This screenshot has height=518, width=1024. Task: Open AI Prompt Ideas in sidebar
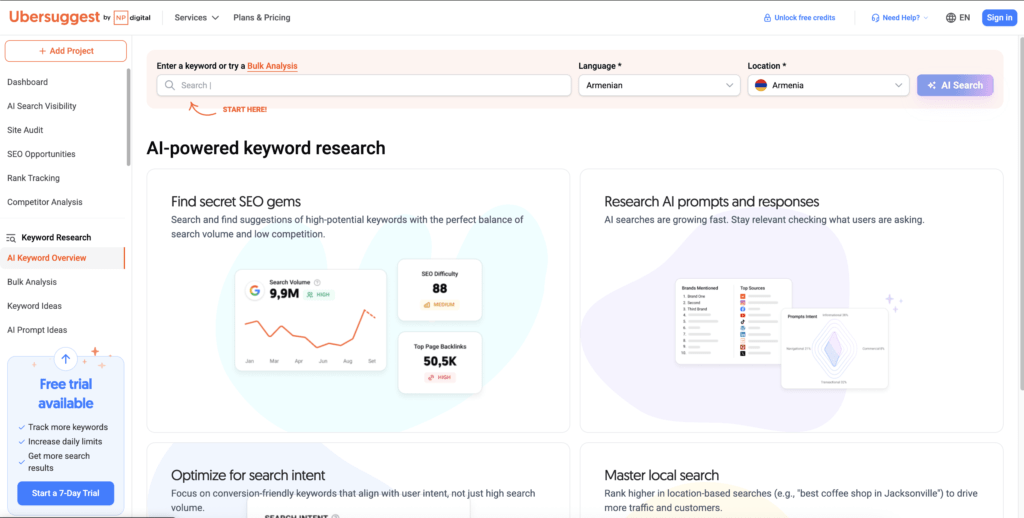pyautogui.click(x=37, y=330)
